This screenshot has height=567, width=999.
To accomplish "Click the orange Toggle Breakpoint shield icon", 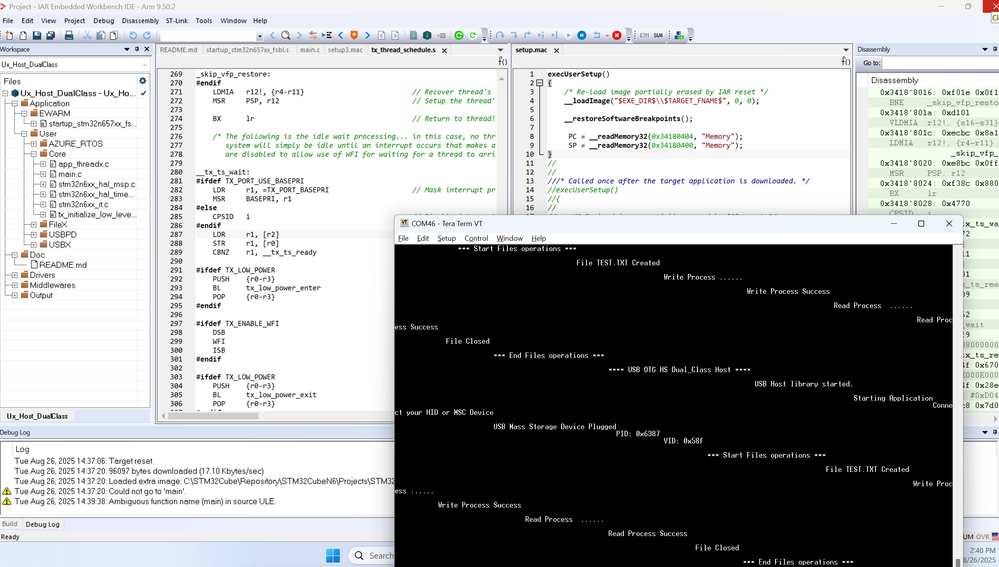I will pos(354,36).
